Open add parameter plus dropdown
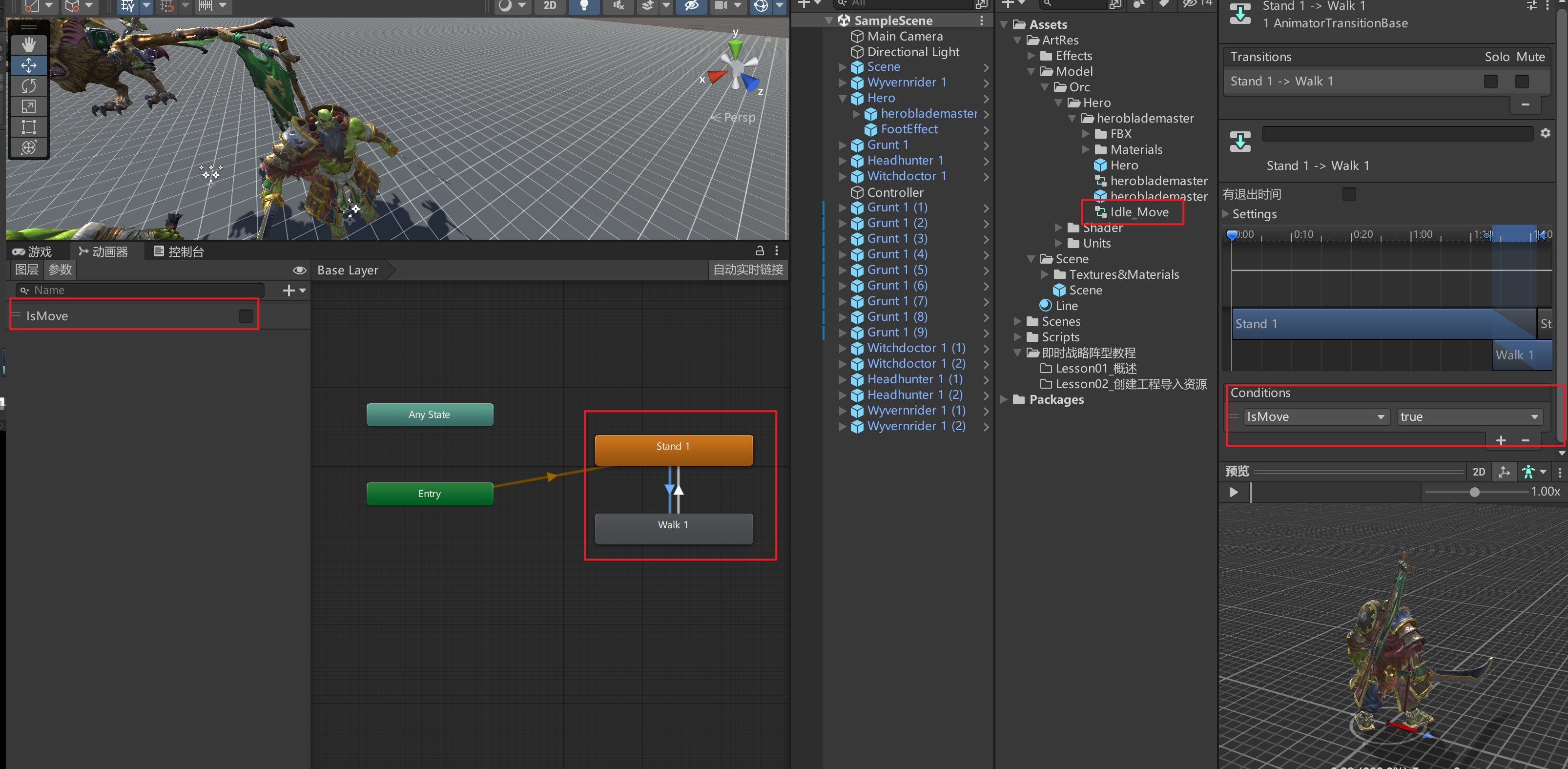 [294, 291]
